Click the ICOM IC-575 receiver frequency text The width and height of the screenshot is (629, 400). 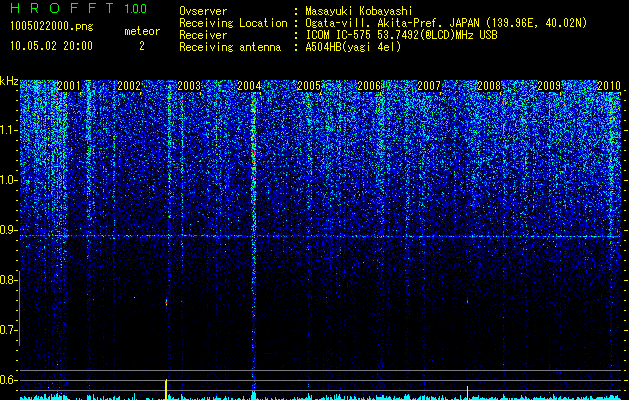point(401,35)
